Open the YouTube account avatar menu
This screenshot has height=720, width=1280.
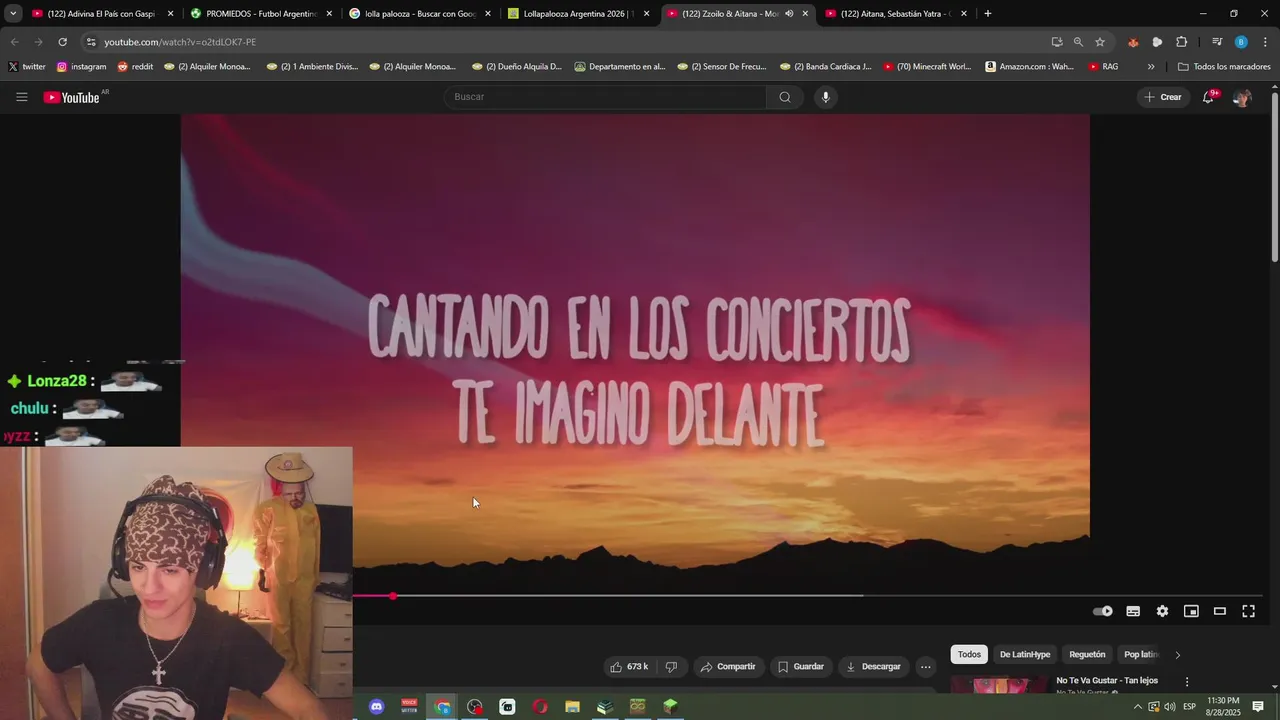pos(1242,97)
